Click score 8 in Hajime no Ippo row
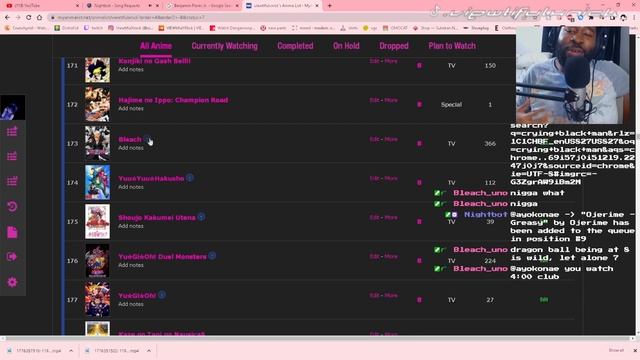This screenshot has width=640, height=360. 419,104
